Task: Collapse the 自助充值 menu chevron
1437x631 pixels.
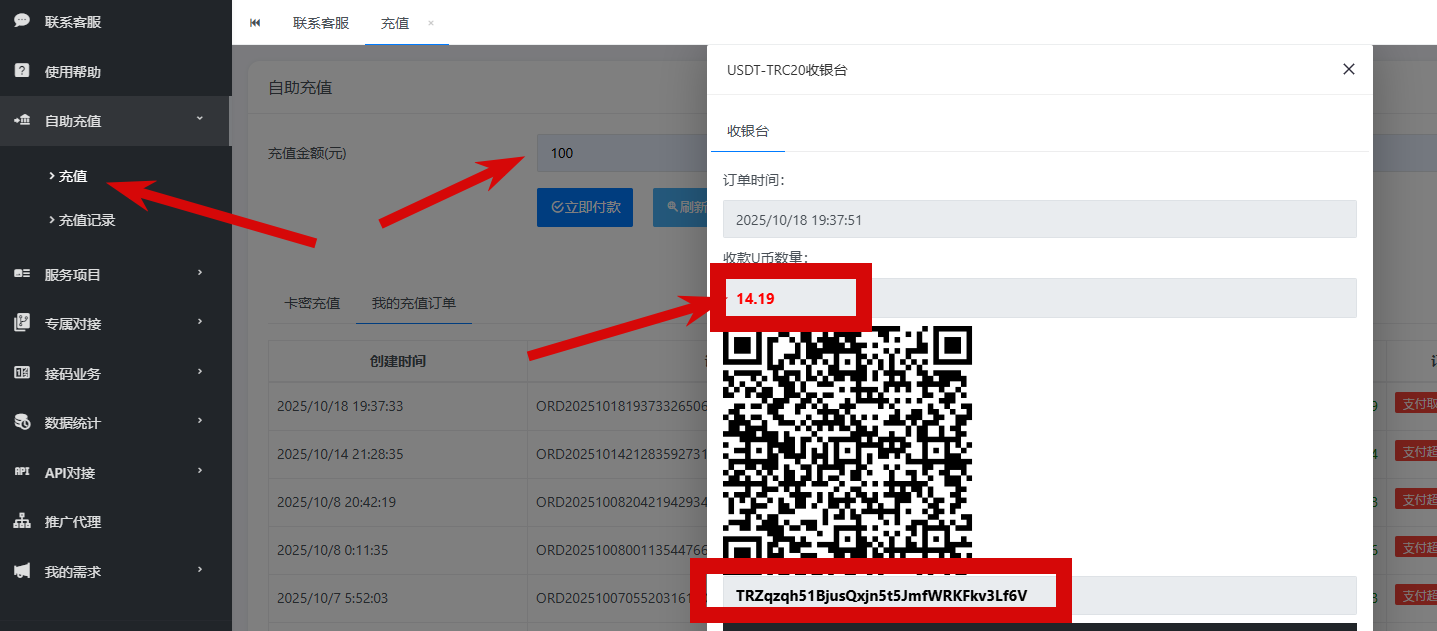Action: tap(199, 119)
